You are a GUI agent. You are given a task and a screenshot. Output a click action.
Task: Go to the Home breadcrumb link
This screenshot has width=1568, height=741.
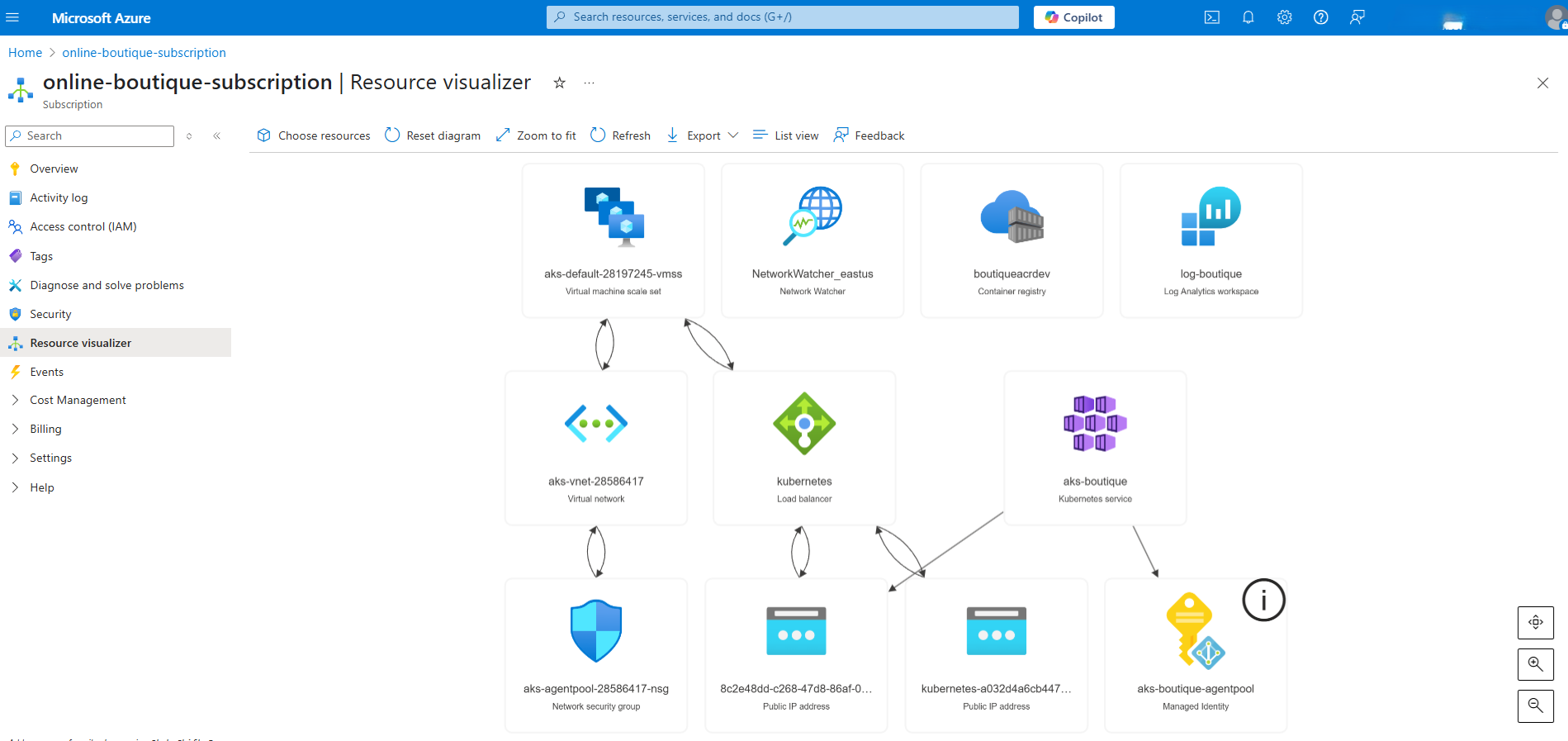(x=26, y=53)
